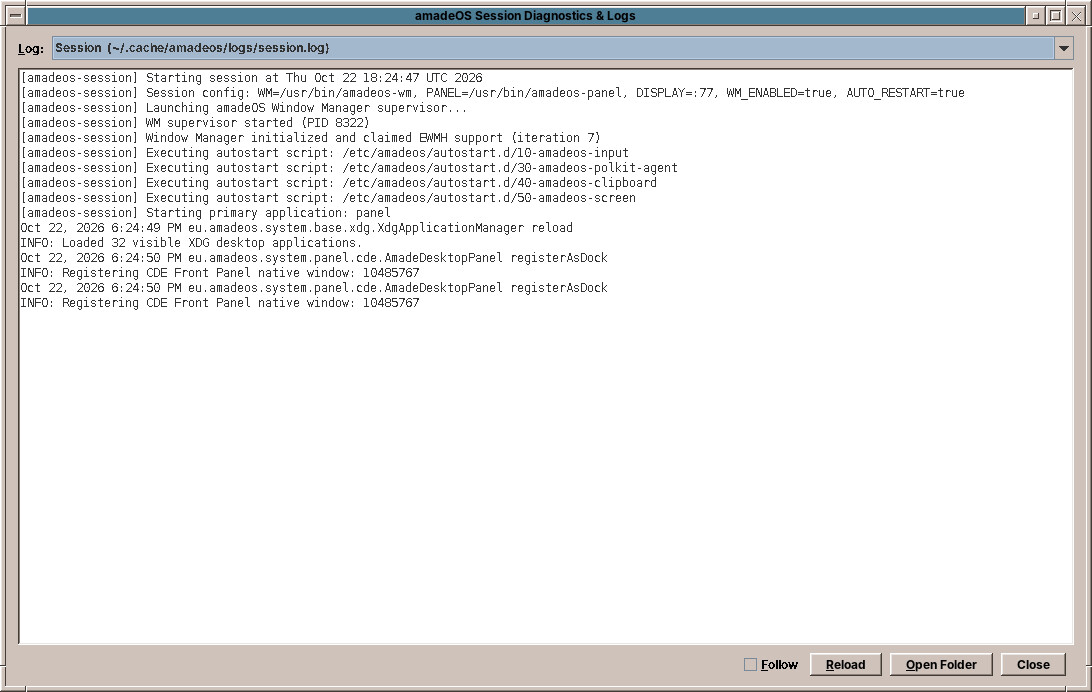Click the XdgApplicationManager reload log line
1092x692 pixels.
click(x=297, y=228)
